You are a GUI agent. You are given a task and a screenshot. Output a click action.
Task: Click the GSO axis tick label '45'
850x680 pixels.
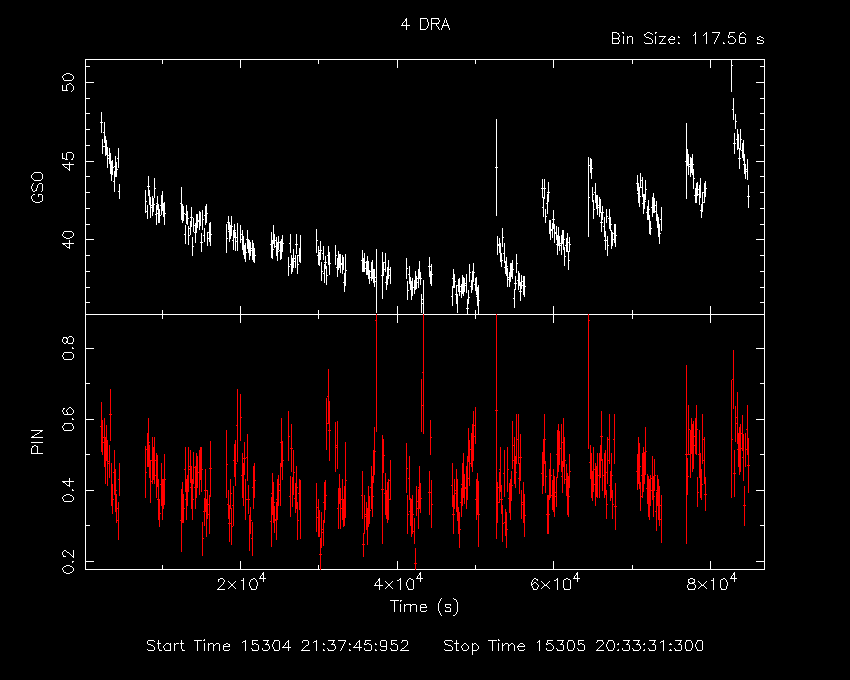click(69, 162)
